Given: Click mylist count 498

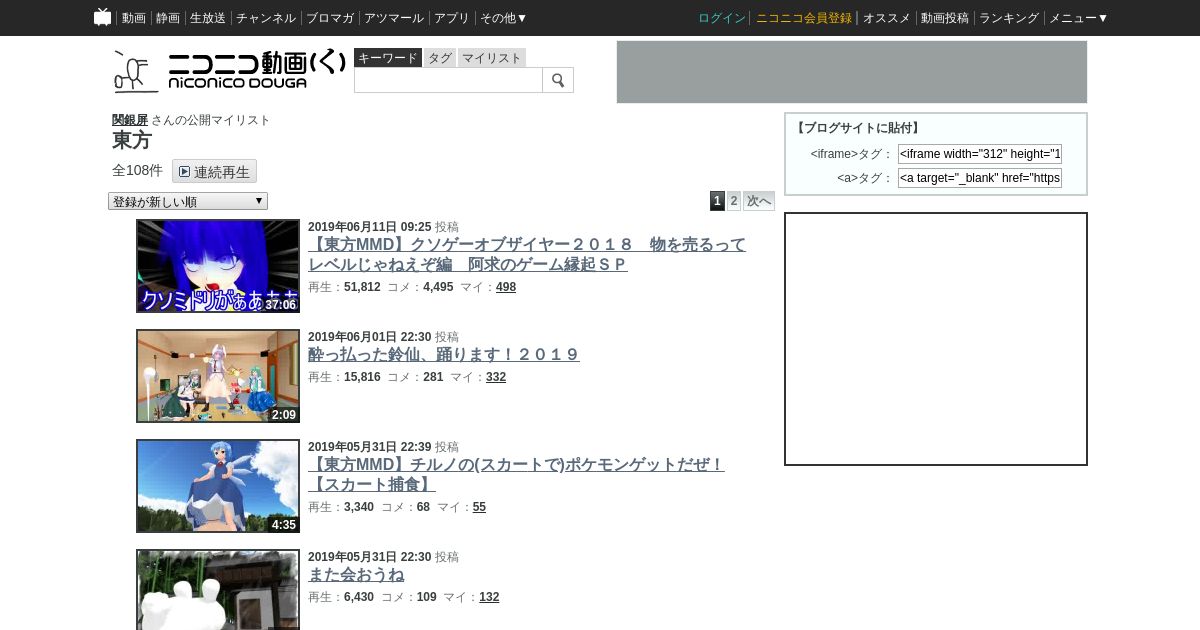Looking at the screenshot, I should point(506,287).
